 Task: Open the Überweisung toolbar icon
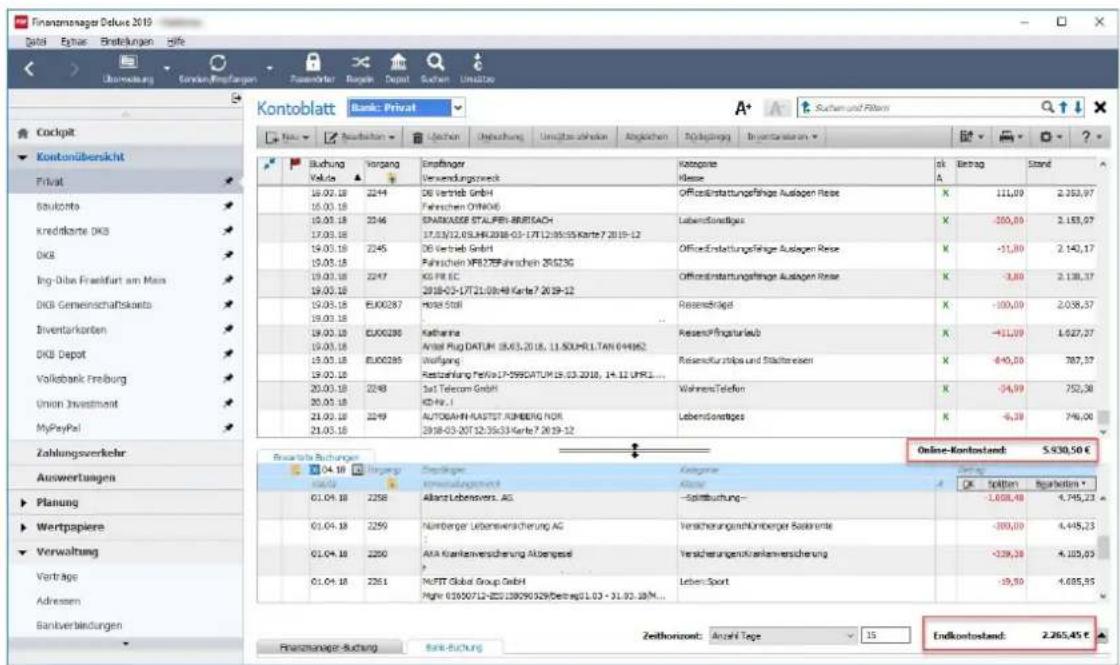pos(128,69)
